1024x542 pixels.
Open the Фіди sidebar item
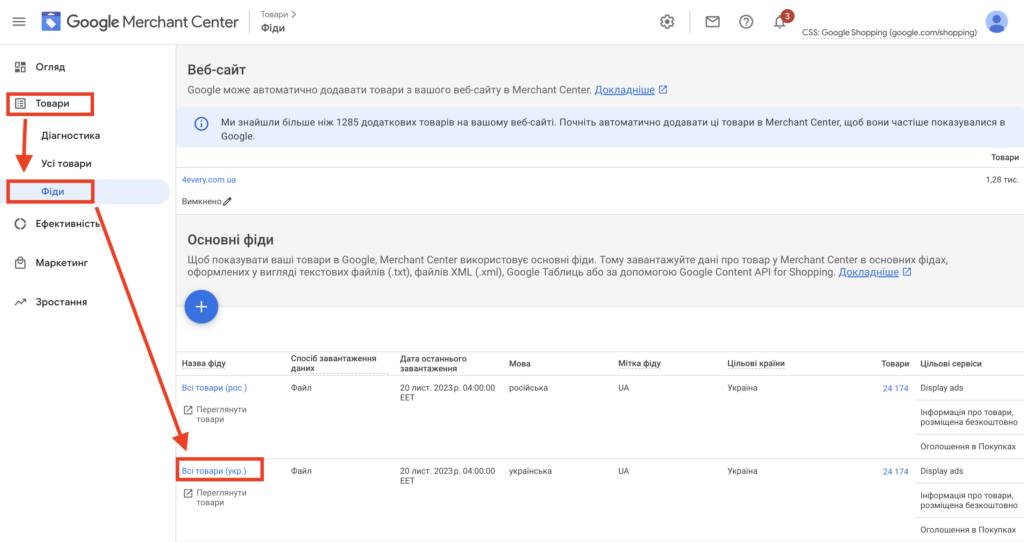[53, 191]
